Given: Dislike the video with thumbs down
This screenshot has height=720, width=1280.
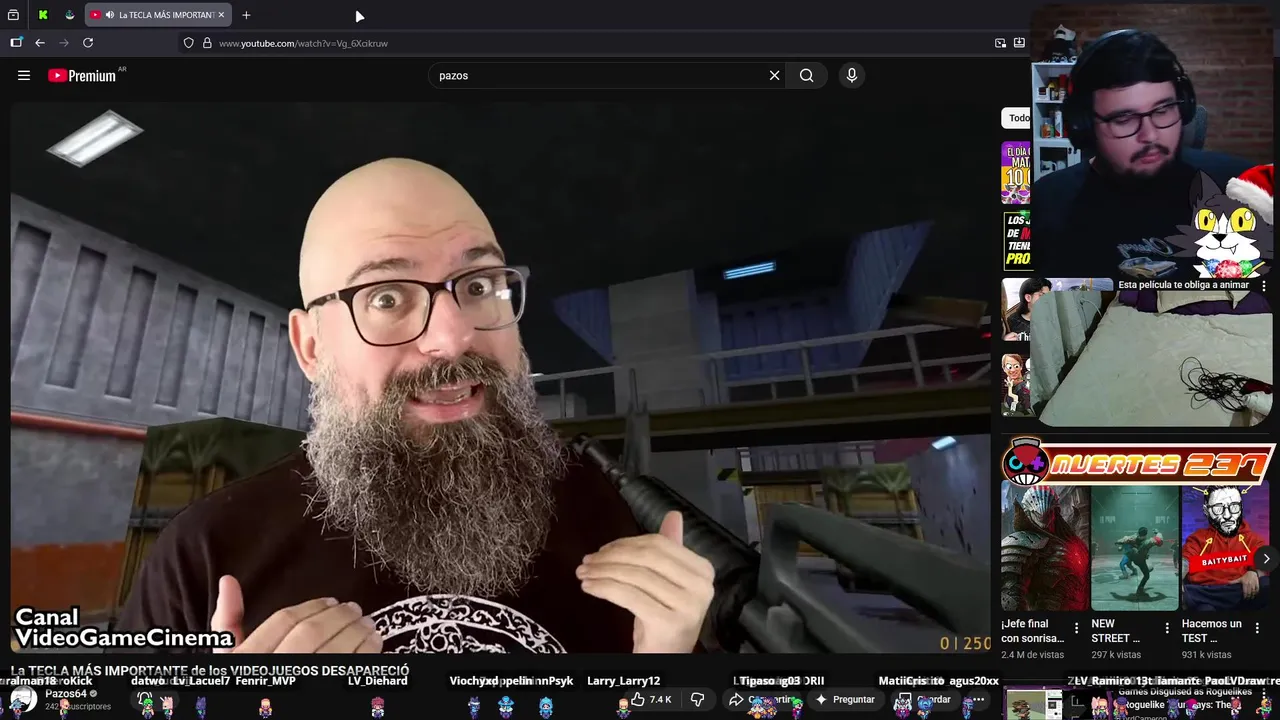Looking at the screenshot, I should pos(698,700).
